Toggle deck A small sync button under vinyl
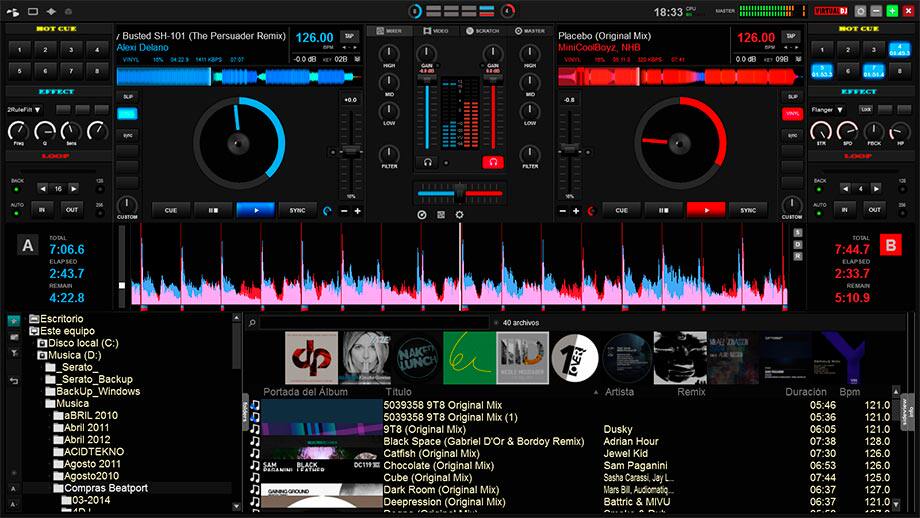Screen dimensions: 920x518 coord(127,136)
